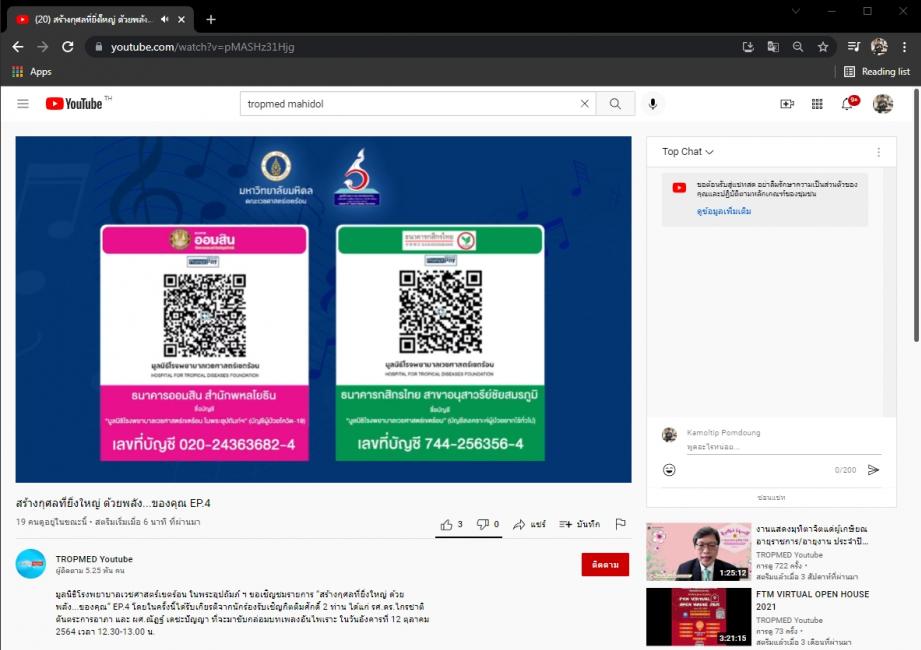Bookmark this page with the star icon
This screenshot has height=650, width=921.
pyautogui.click(x=823, y=47)
